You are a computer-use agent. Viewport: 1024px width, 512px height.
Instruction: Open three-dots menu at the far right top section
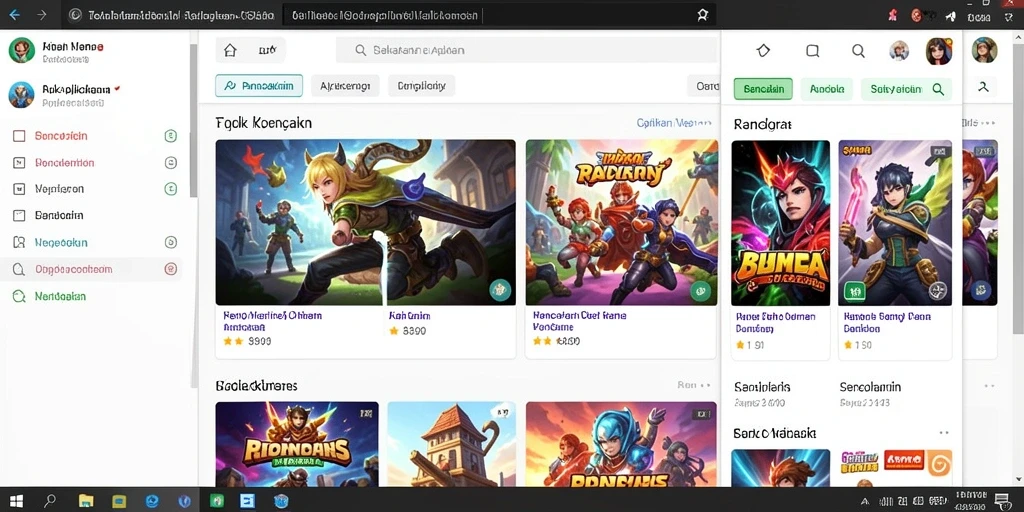(989, 123)
